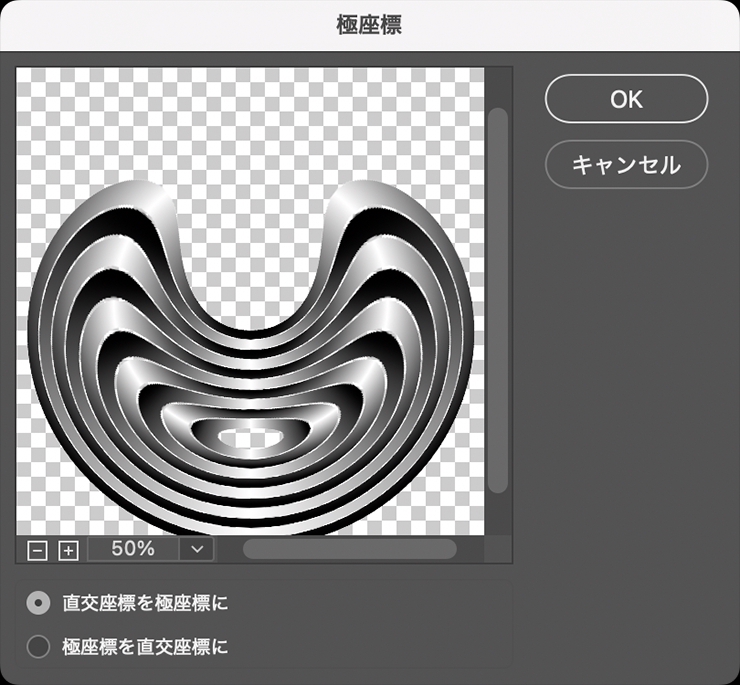Click horizontal scrollbar track right of thumb

point(470,549)
